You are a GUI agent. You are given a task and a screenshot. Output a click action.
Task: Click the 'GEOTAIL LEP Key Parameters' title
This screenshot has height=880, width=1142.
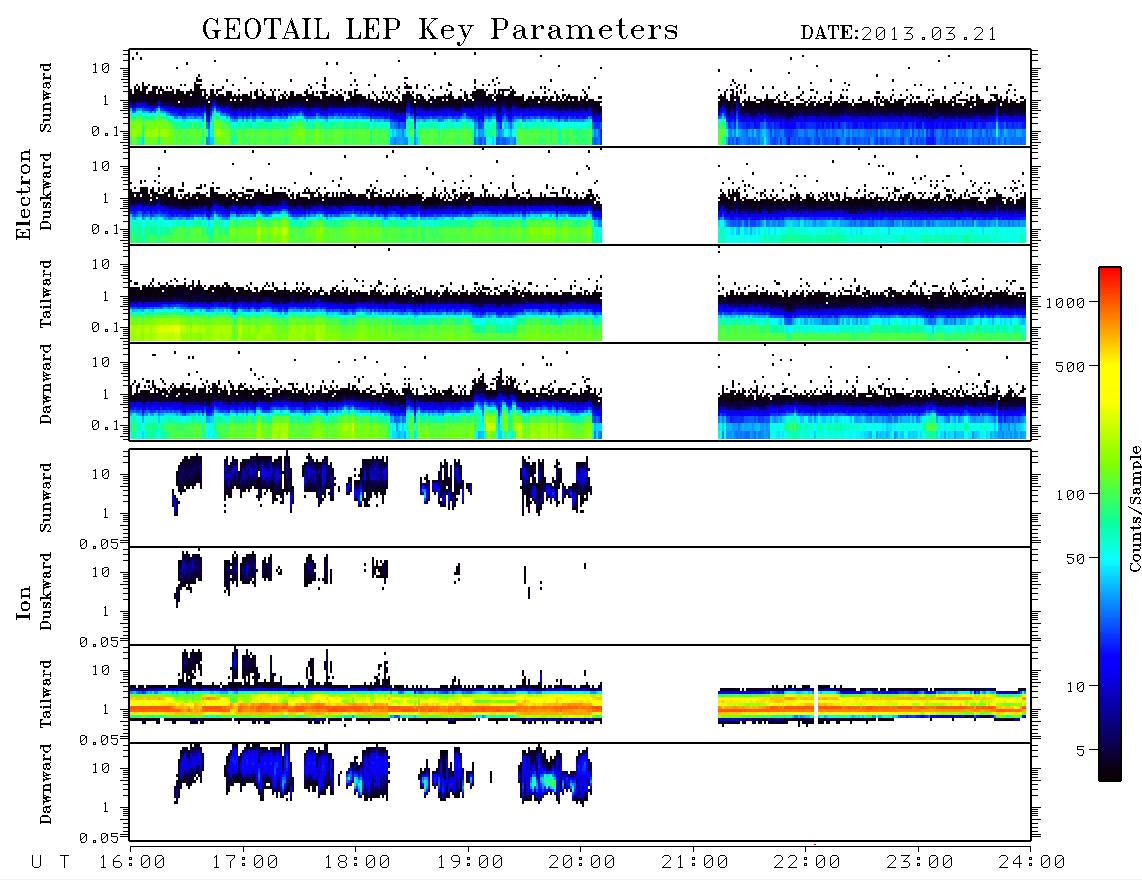(x=440, y=30)
